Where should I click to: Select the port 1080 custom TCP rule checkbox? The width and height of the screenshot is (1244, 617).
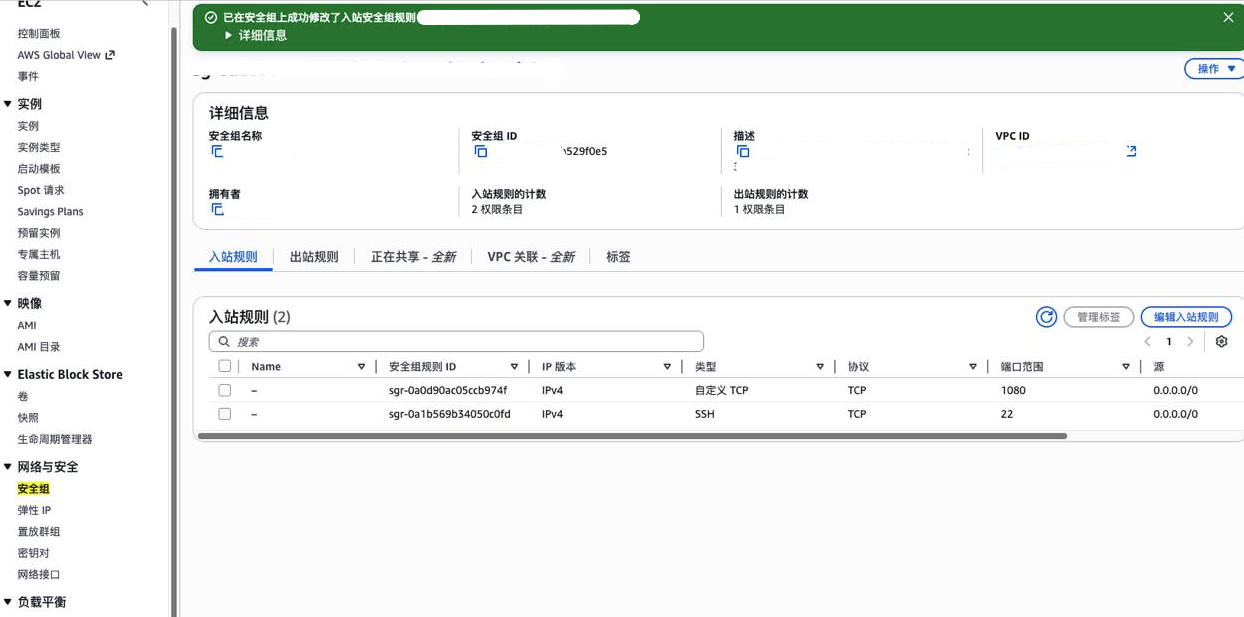tap(225, 390)
